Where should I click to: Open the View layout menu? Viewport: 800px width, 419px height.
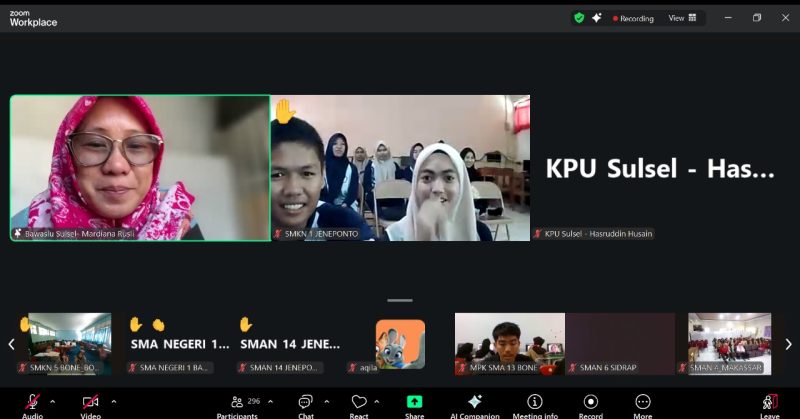(x=682, y=18)
